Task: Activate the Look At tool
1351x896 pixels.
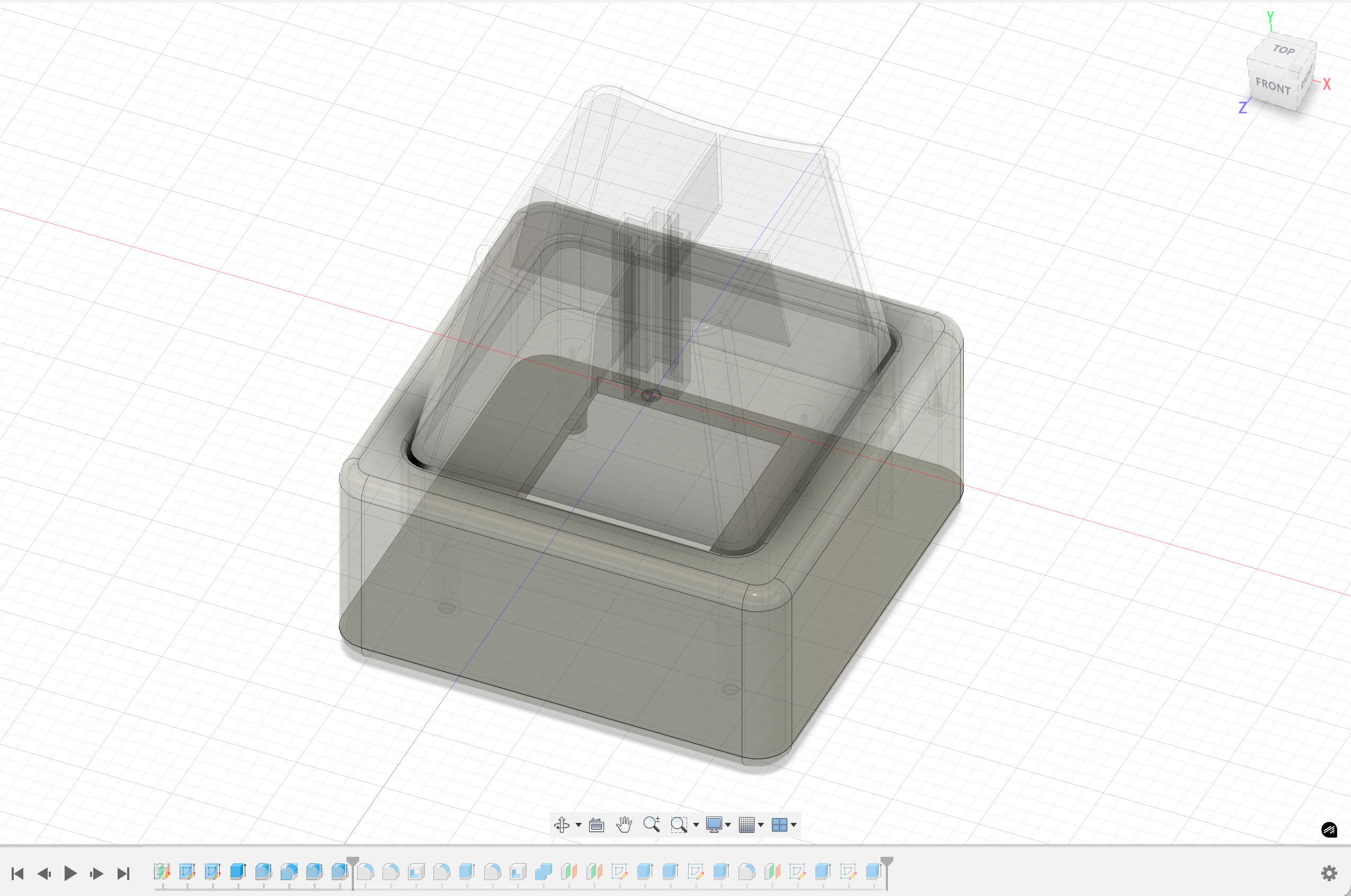Action: point(597,824)
